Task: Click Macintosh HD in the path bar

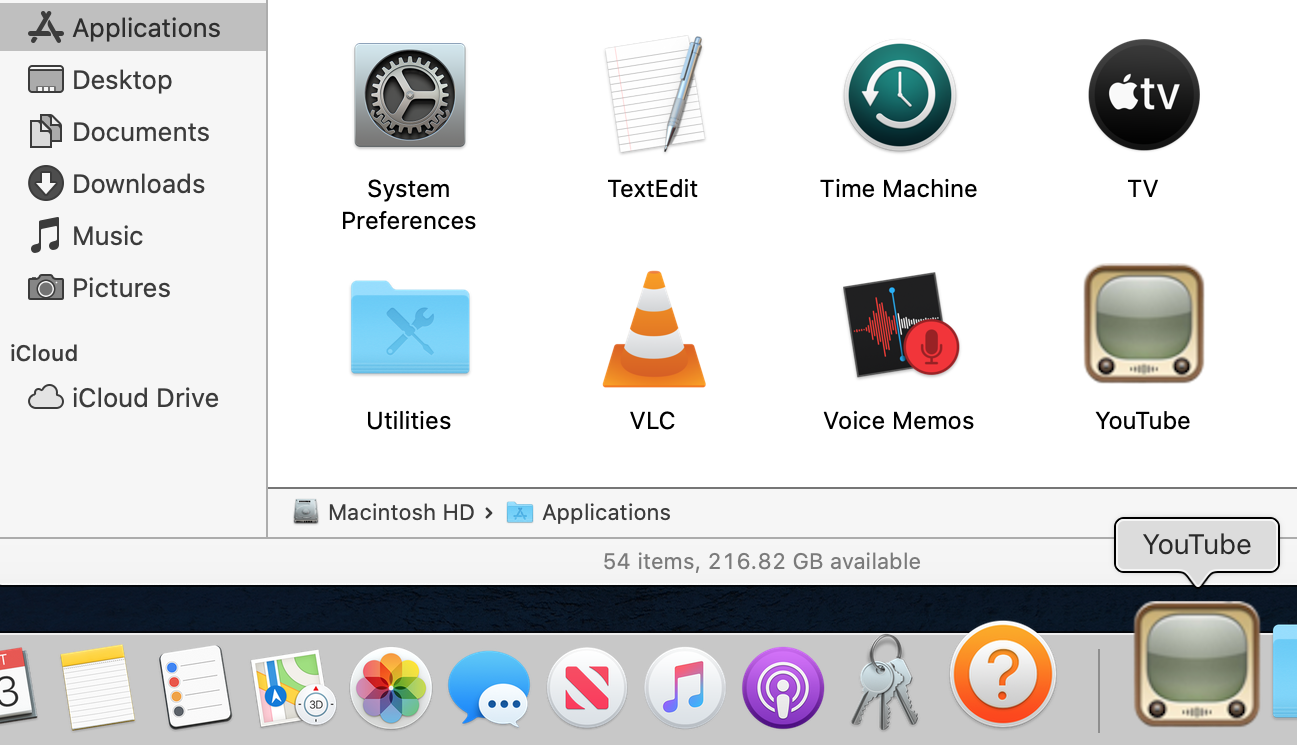Action: (x=384, y=512)
